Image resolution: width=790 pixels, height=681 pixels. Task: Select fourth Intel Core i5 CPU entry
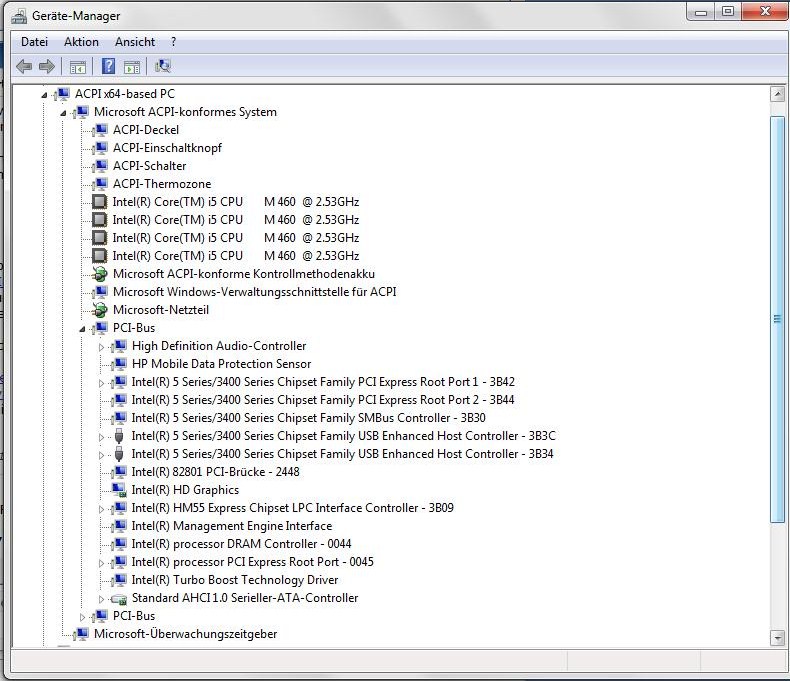pyautogui.click(x=235, y=256)
